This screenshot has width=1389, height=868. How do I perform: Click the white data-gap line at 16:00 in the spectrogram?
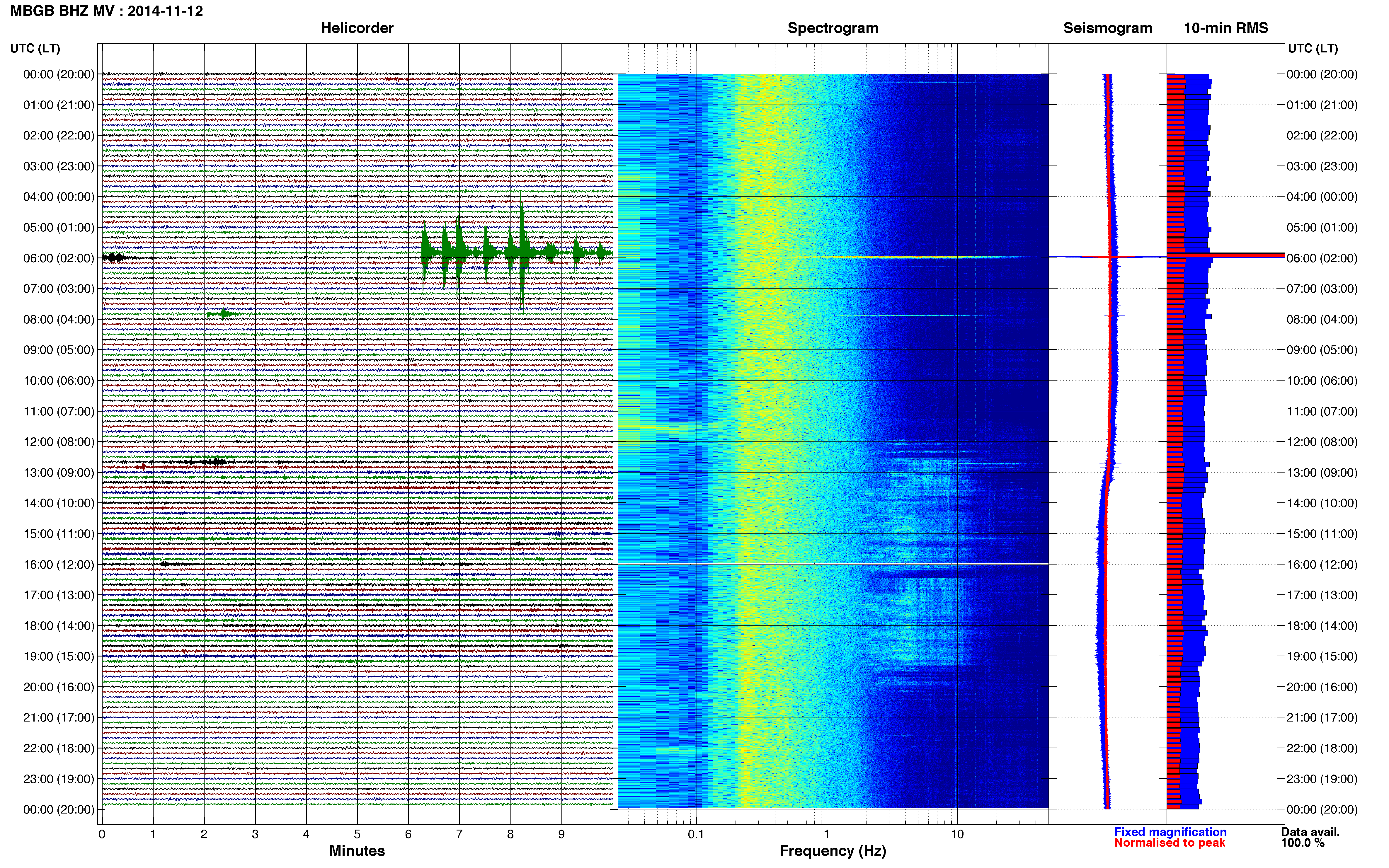(x=833, y=564)
